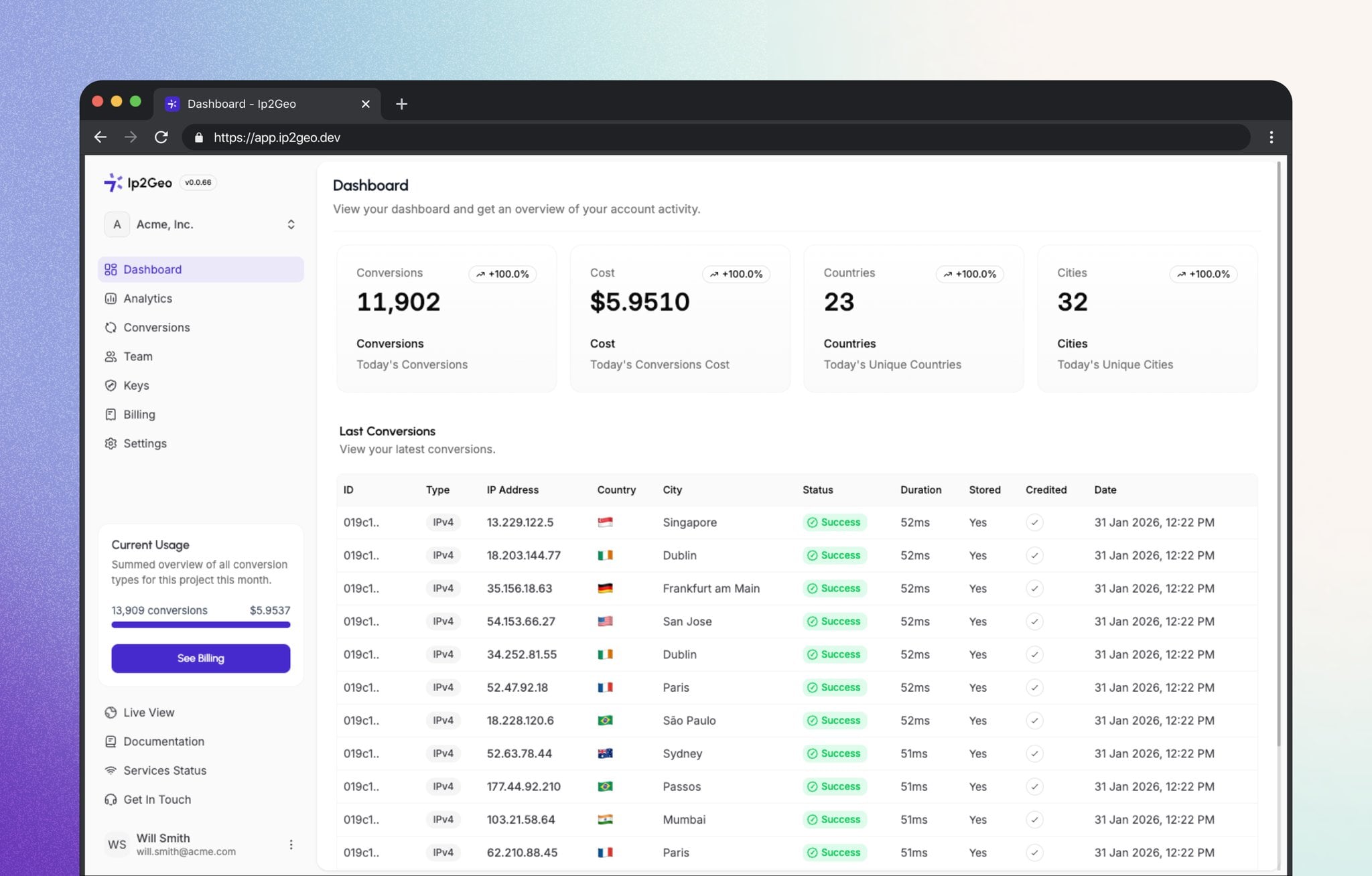Image resolution: width=1372 pixels, height=876 pixels.
Task: Open the Will Smith user options menu
Action: (291, 845)
